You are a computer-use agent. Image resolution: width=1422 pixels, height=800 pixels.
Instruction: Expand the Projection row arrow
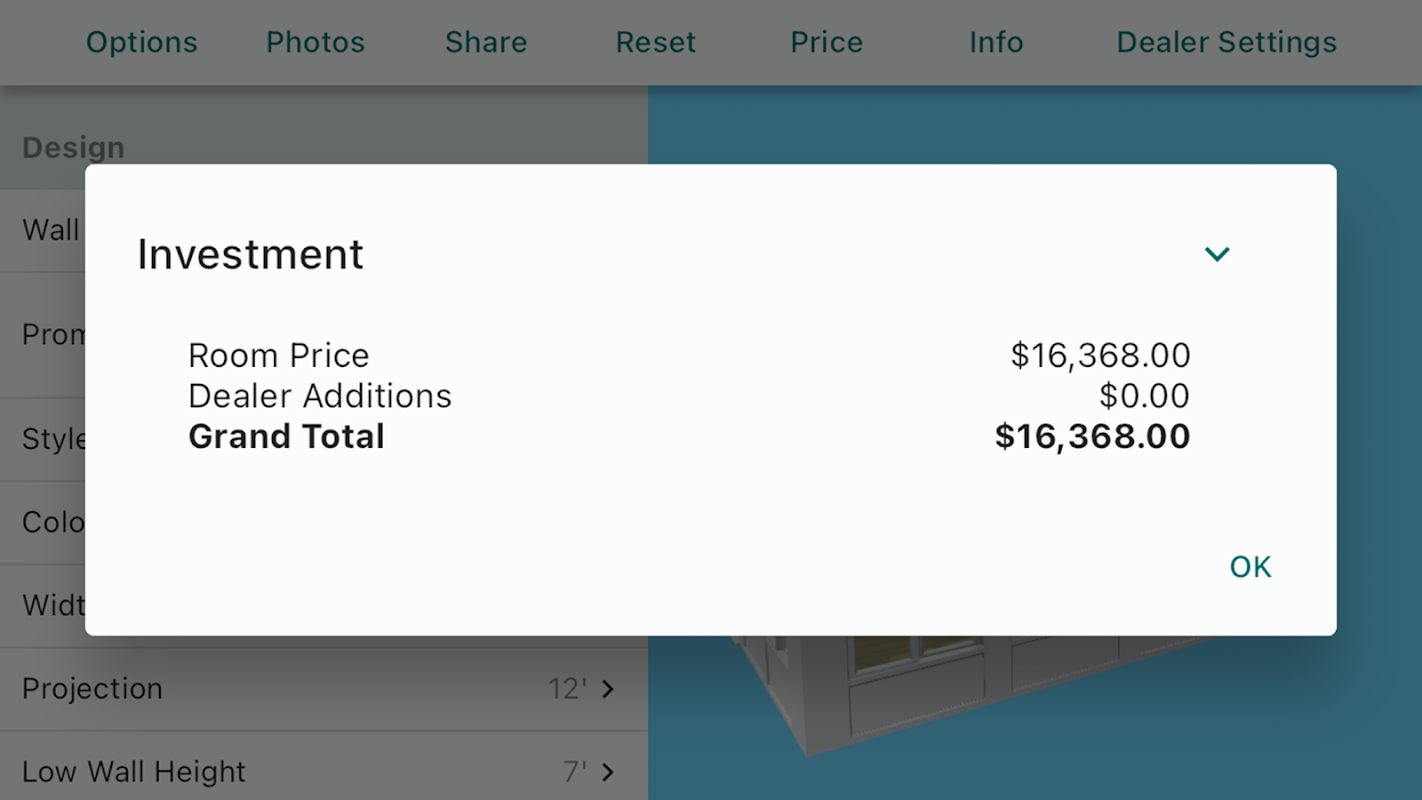coord(608,689)
